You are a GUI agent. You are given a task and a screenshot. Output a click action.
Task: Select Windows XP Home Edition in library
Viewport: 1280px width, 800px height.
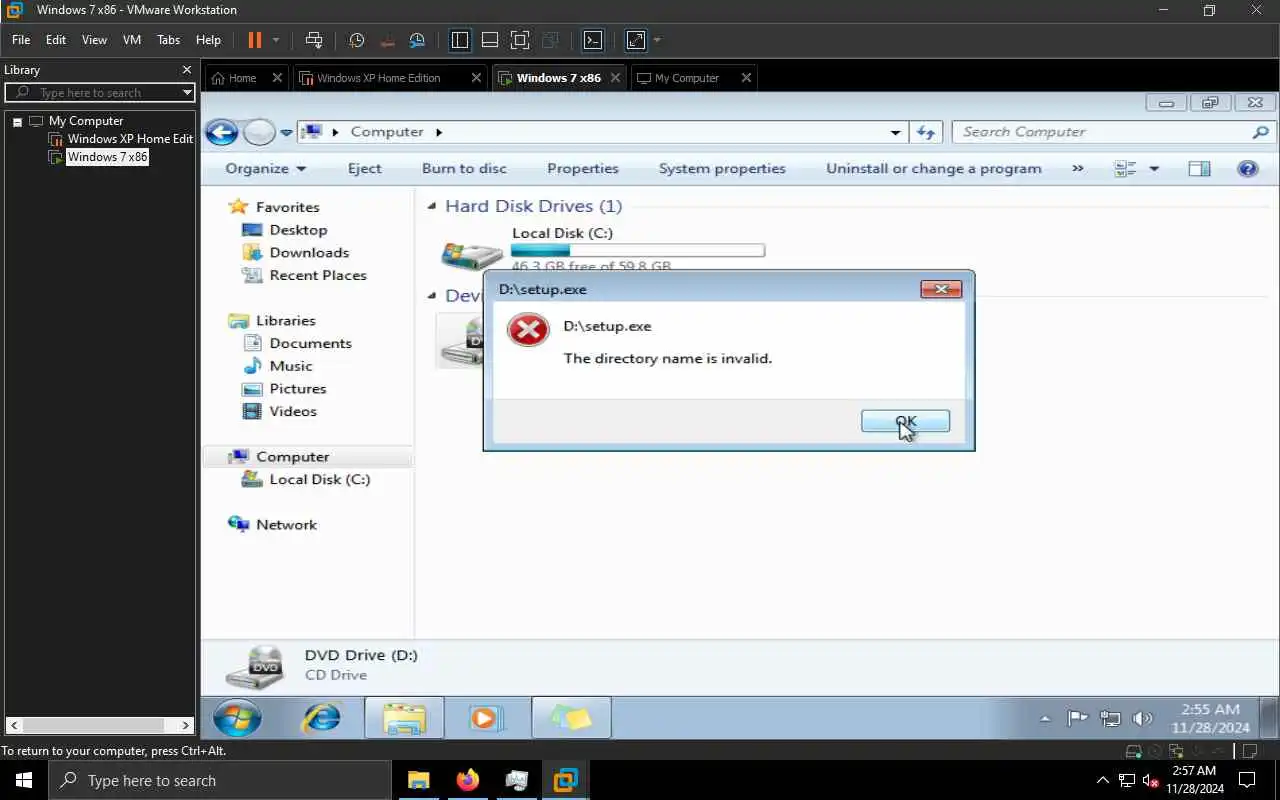[121, 139]
